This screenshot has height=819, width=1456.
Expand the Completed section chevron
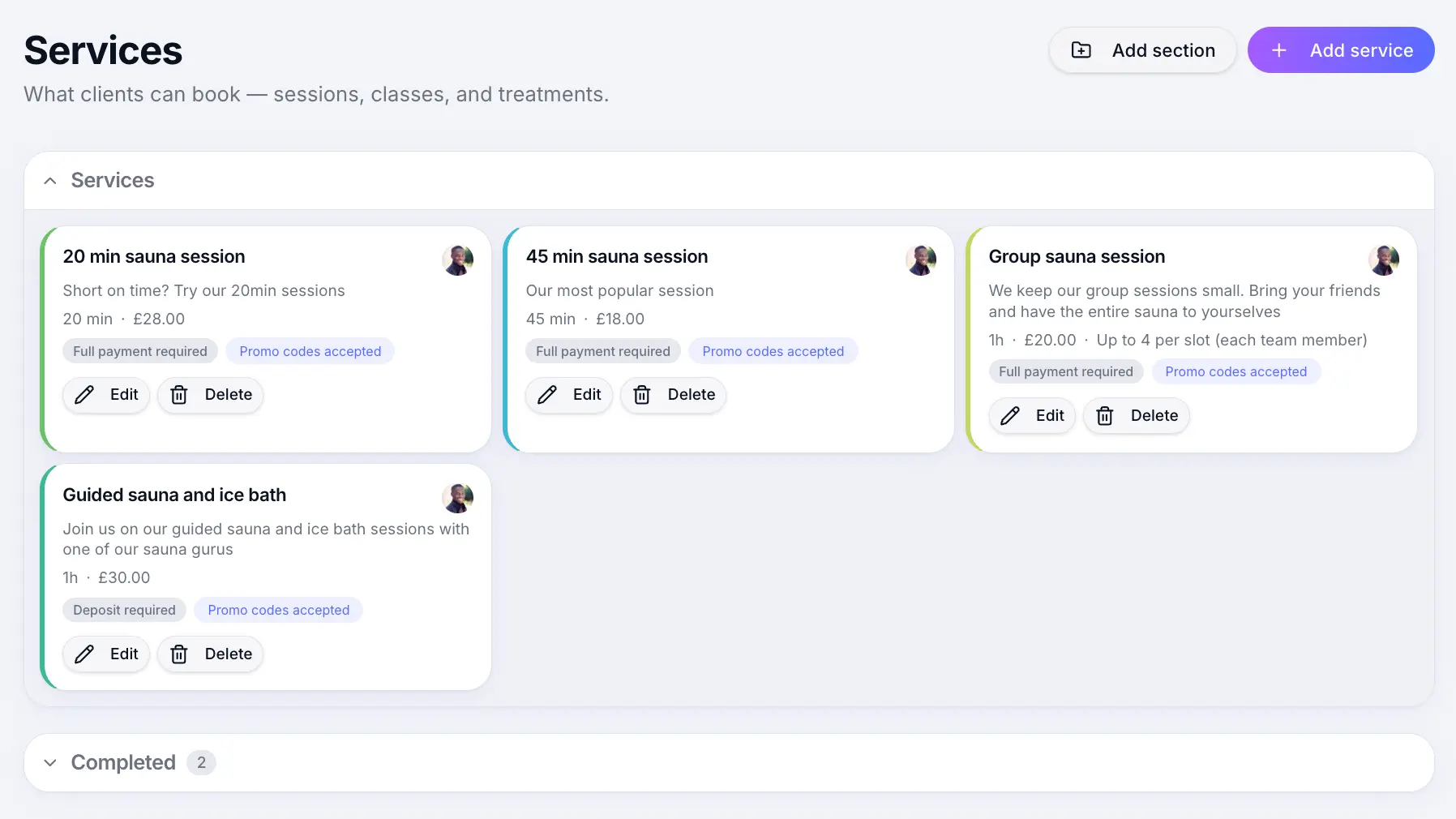50,763
